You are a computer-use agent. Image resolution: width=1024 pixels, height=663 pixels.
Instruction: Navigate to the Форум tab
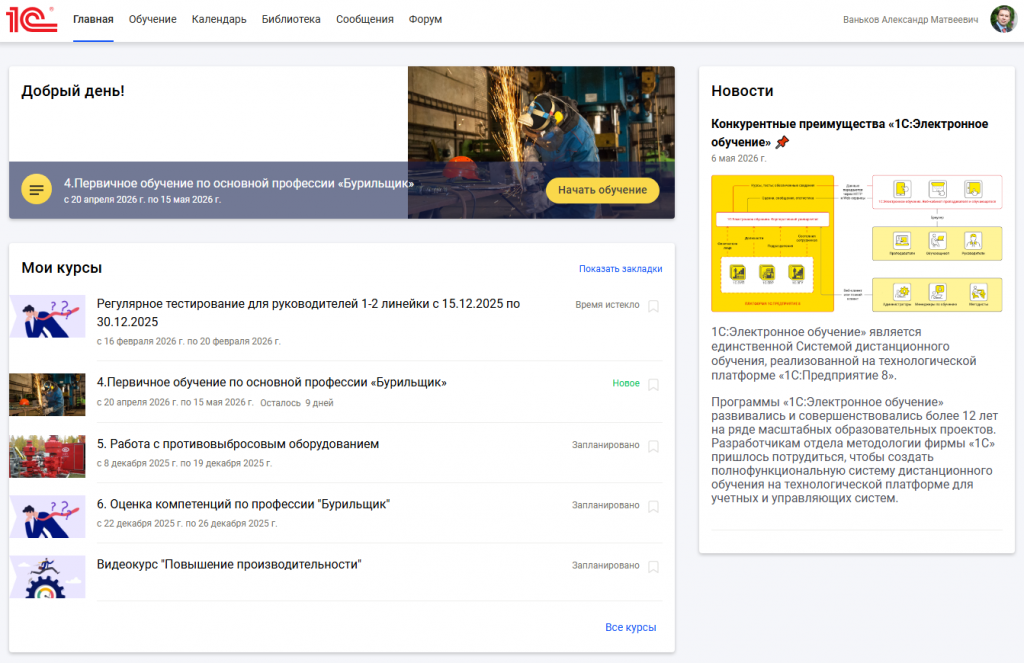[x=425, y=20]
